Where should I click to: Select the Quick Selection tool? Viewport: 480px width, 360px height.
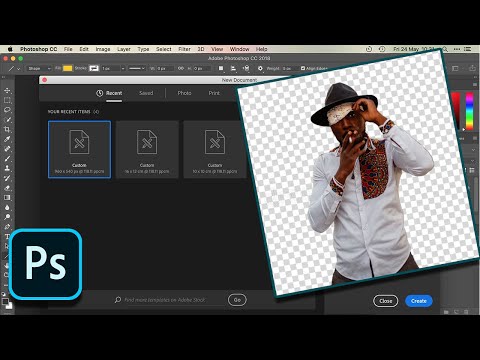[7, 119]
